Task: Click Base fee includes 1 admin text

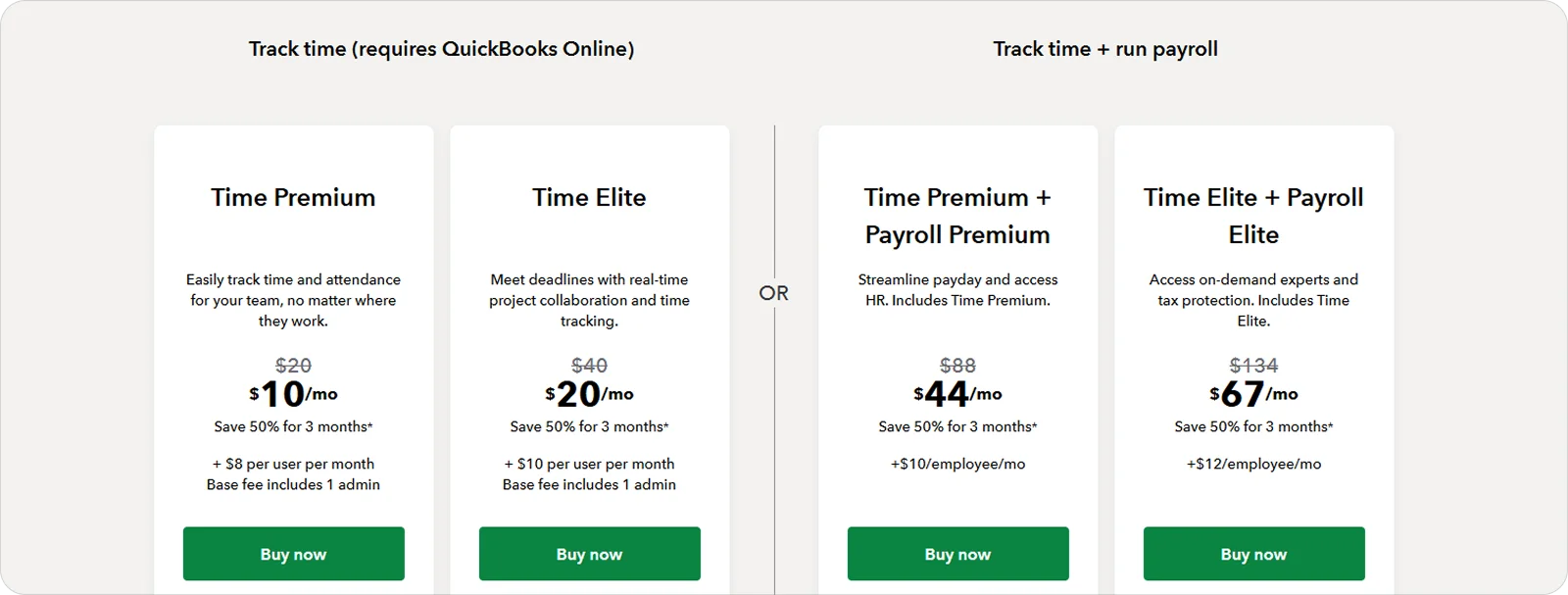Action: 293,483
